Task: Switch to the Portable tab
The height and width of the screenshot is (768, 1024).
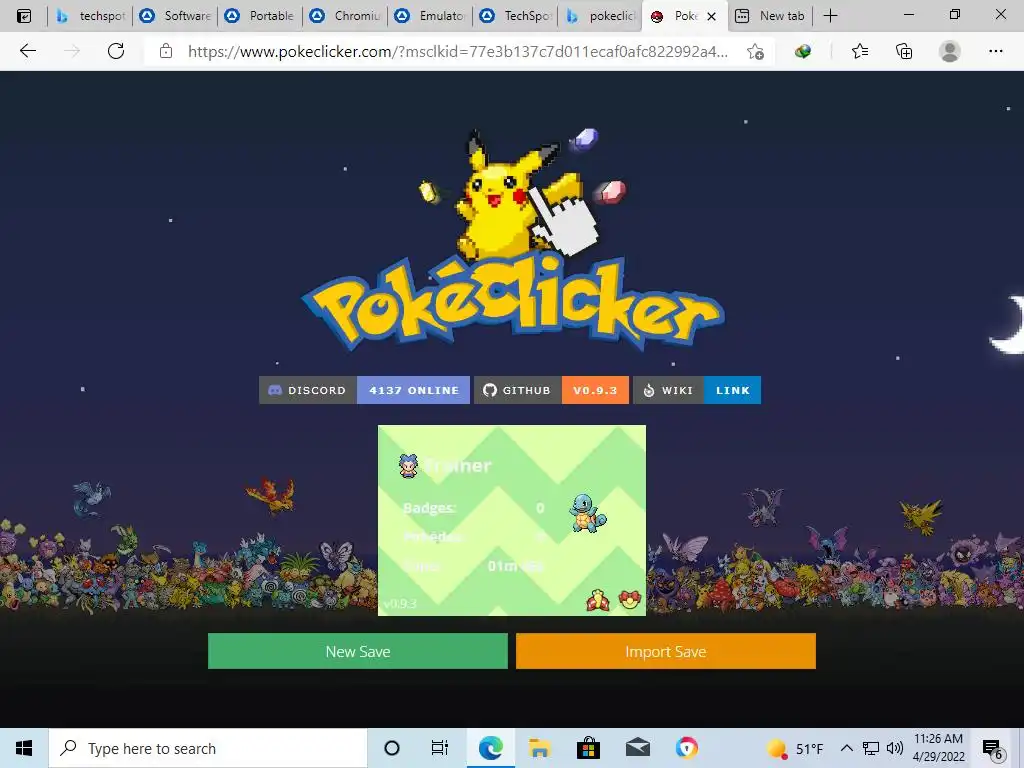Action: [x=259, y=16]
